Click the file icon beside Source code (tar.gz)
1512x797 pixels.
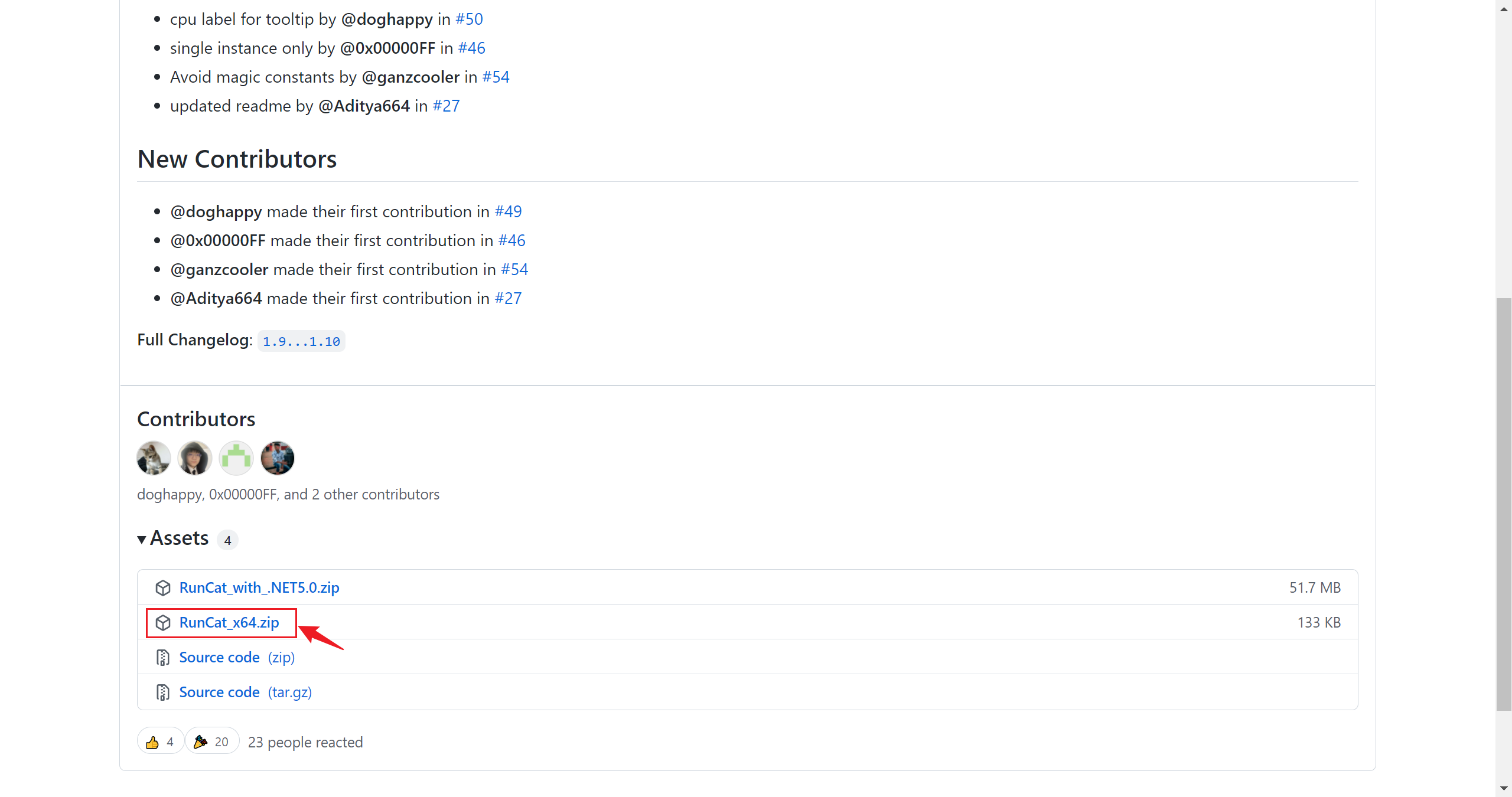[x=163, y=693]
